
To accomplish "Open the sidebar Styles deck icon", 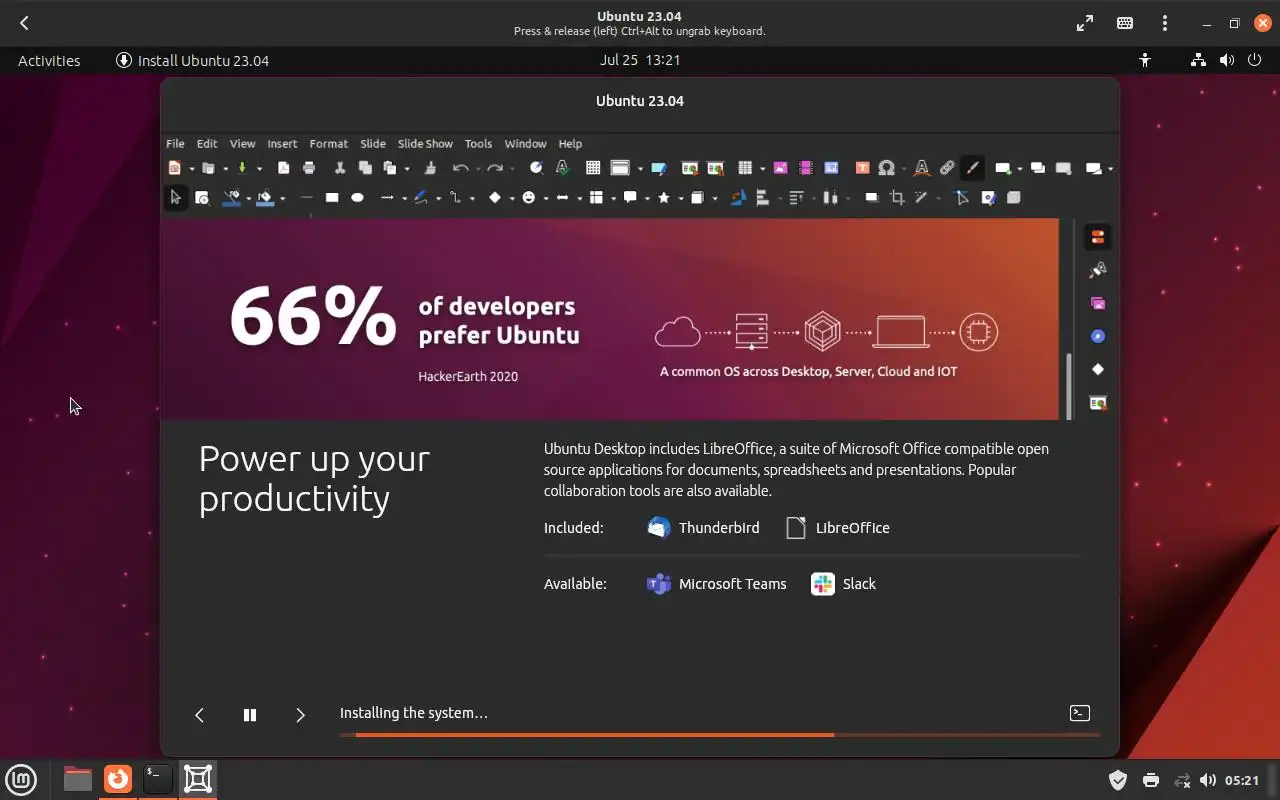I will pyautogui.click(x=1098, y=270).
